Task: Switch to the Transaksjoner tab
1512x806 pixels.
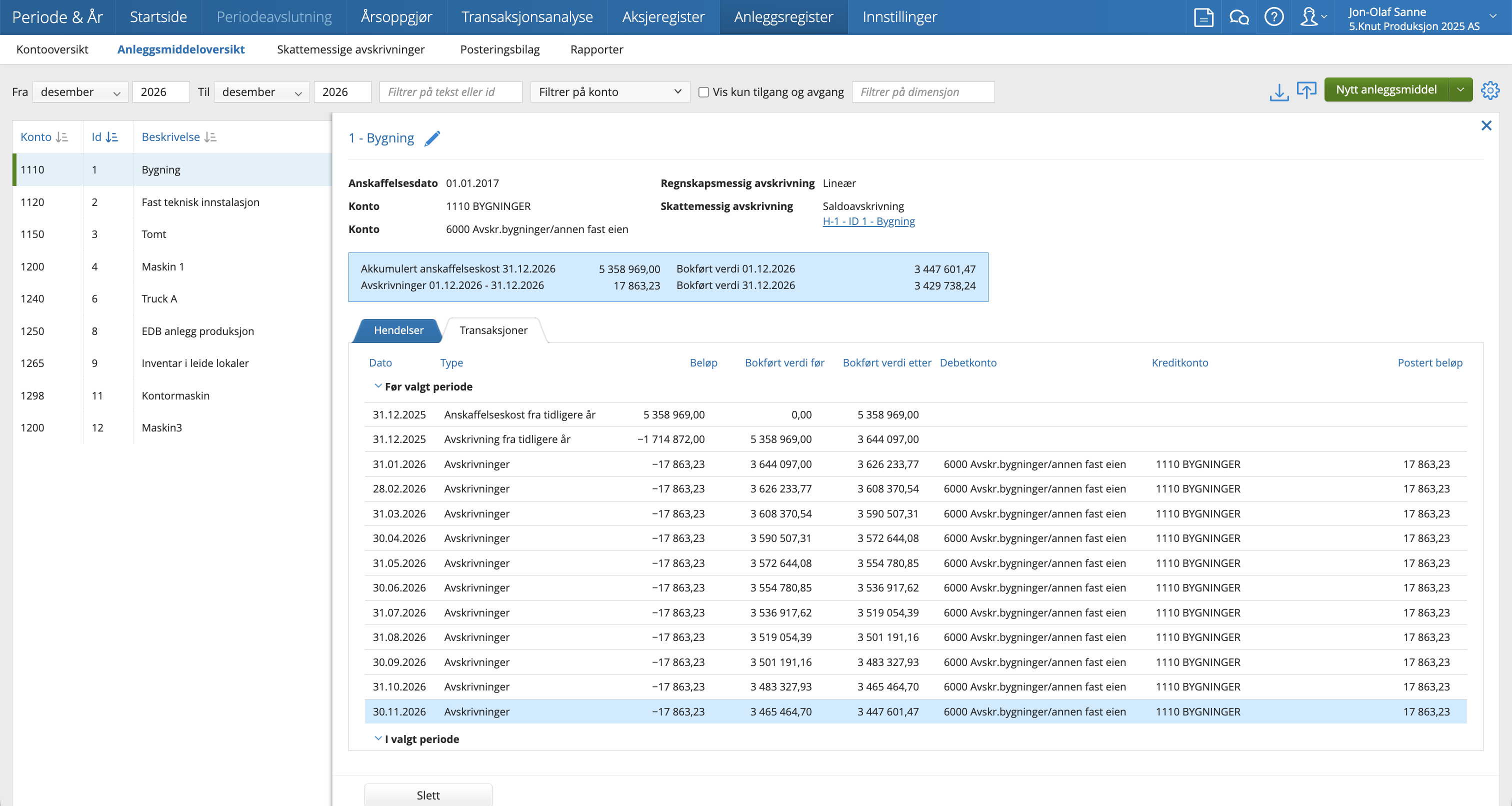Action: (x=493, y=330)
